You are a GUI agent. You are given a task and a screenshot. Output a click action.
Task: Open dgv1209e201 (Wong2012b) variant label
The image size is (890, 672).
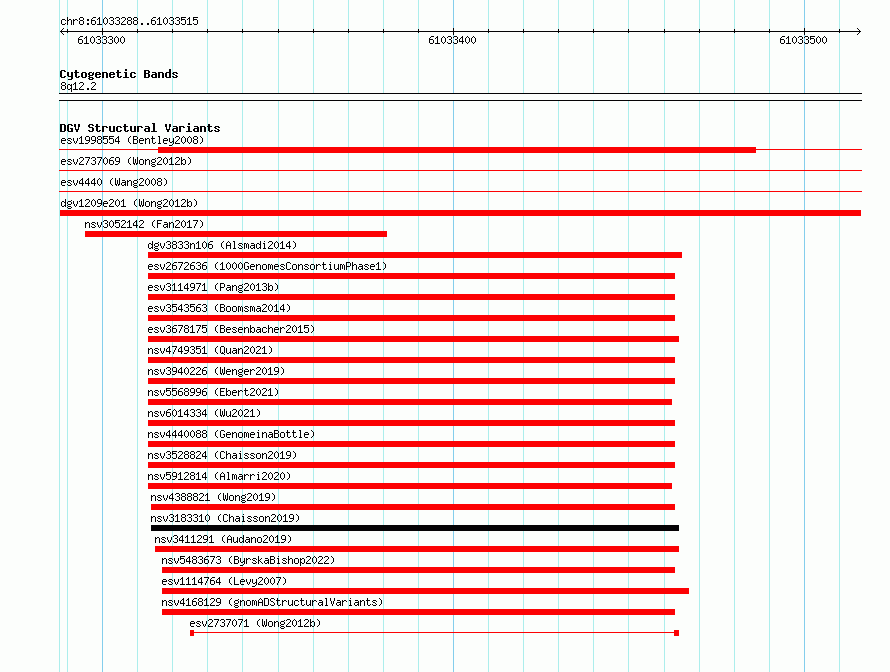[x=129, y=203]
